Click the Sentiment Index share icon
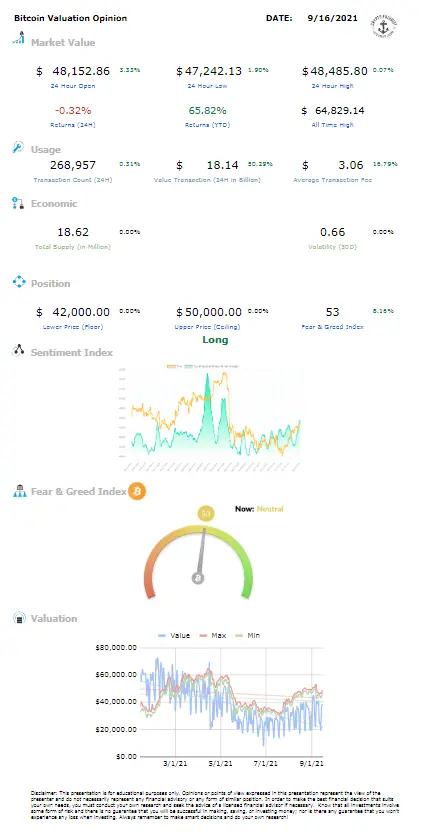The height and width of the screenshot is (831, 429). click(x=19, y=350)
